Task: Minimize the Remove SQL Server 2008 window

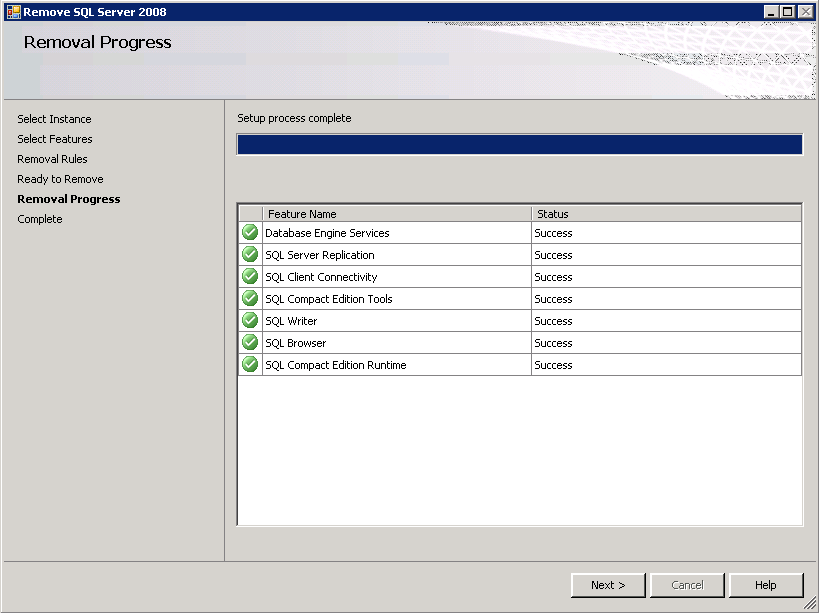Action: pos(771,11)
